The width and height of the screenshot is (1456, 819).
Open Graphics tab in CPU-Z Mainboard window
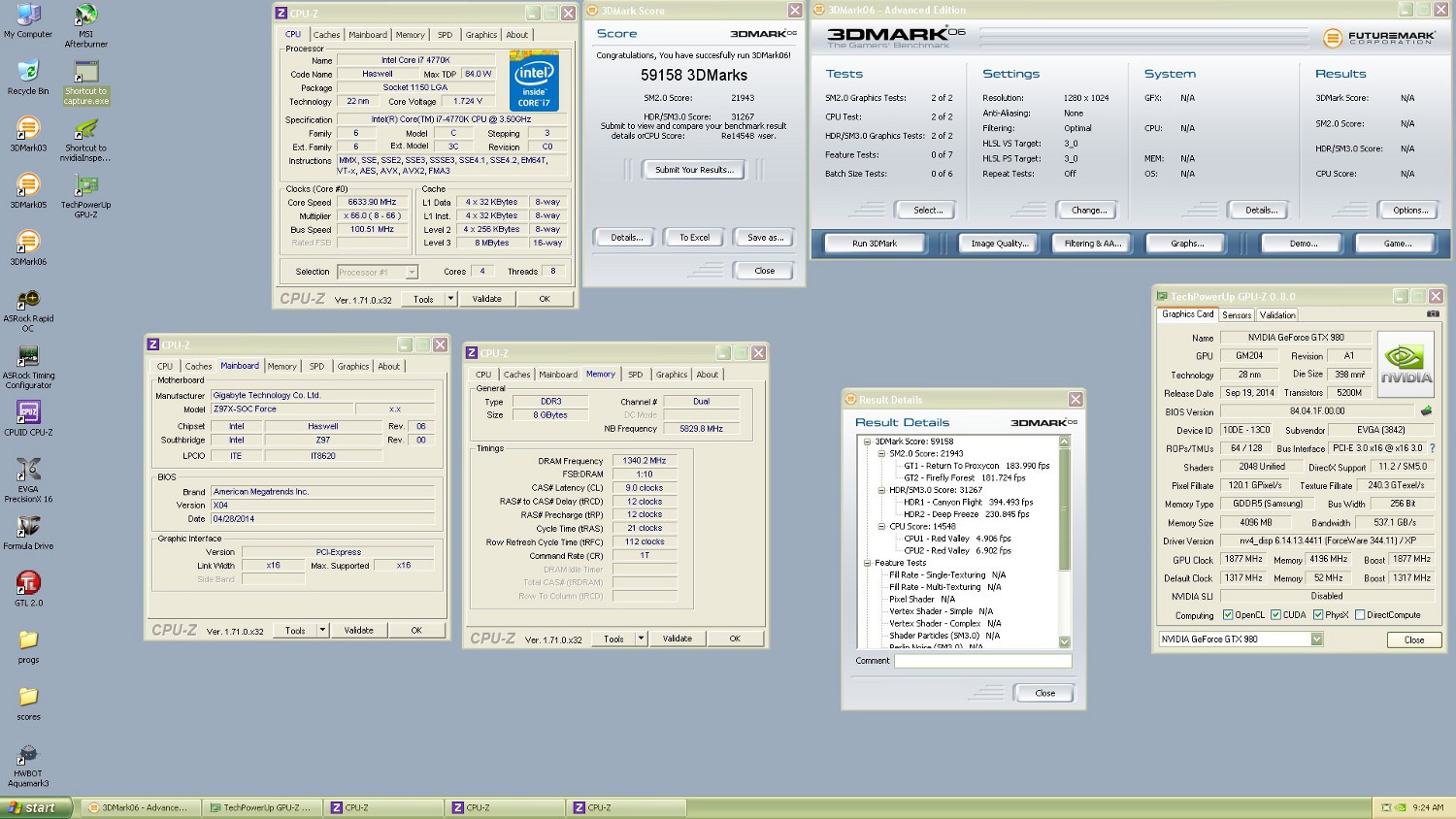(353, 367)
